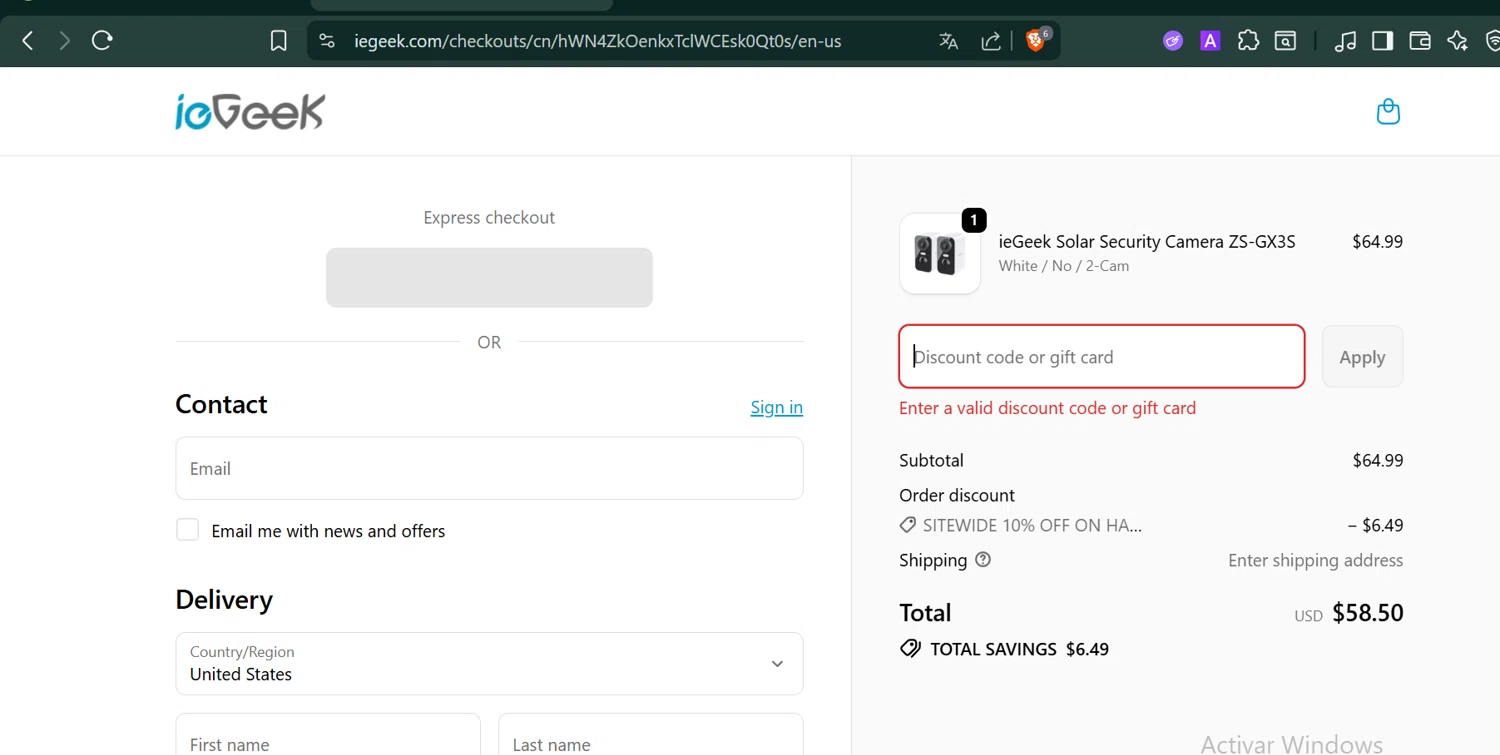Click 'ieGeek Solar Security Camera ZS-GX3S' product name
1500x755 pixels.
coord(1147,241)
